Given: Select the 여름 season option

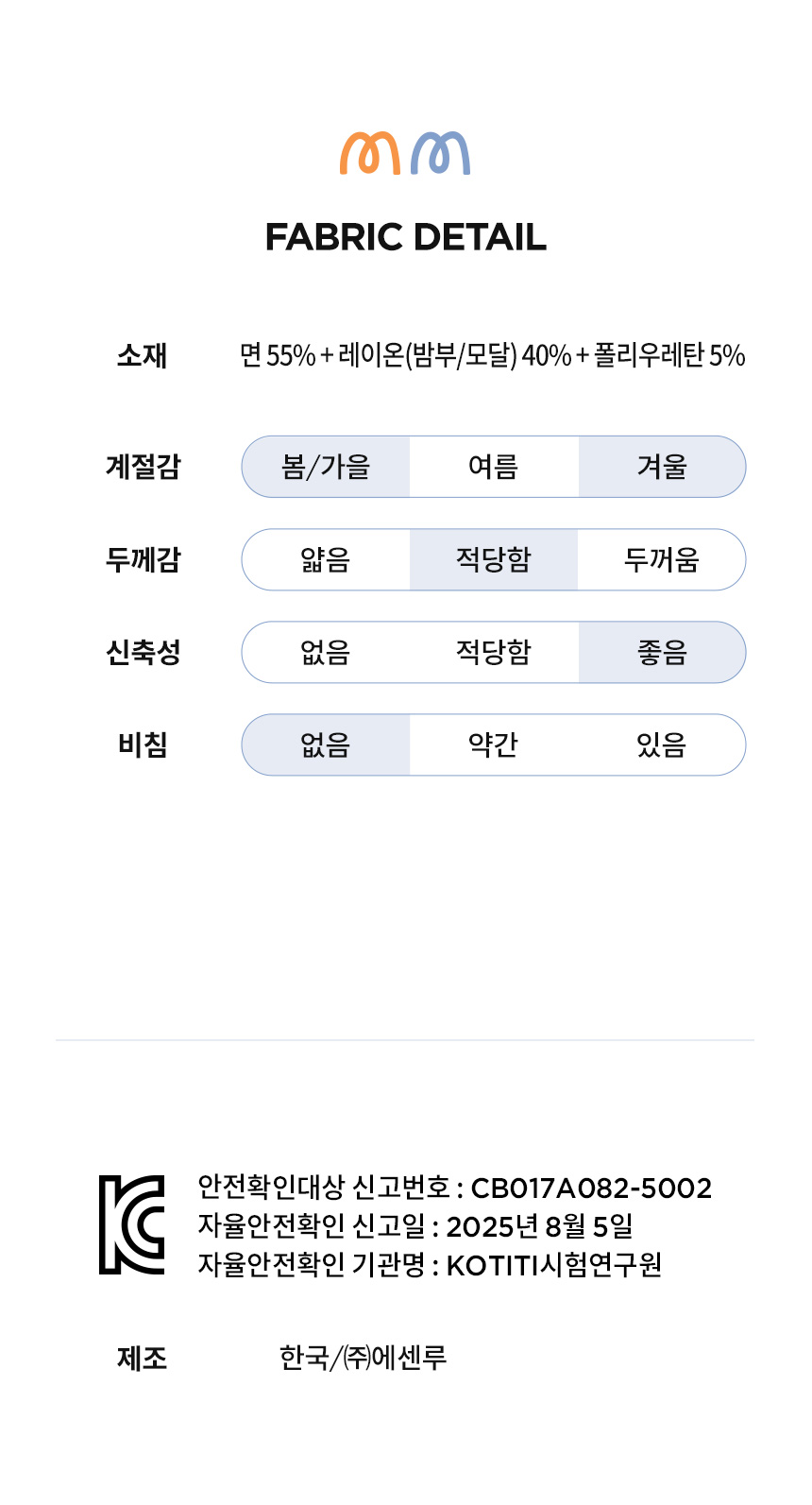Looking at the screenshot, I should [x=493, y=467].
